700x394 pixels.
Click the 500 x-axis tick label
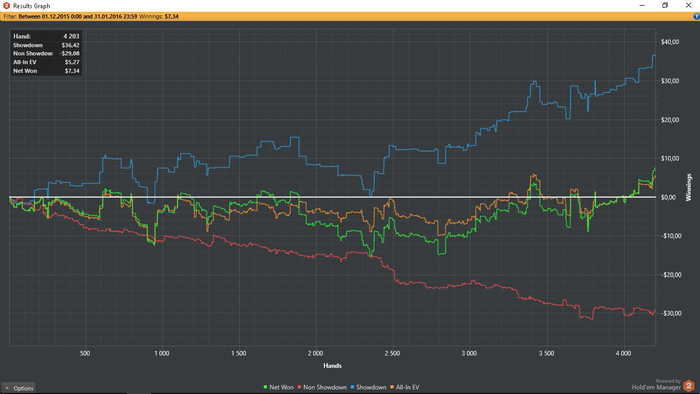click(x=85, y=353)
